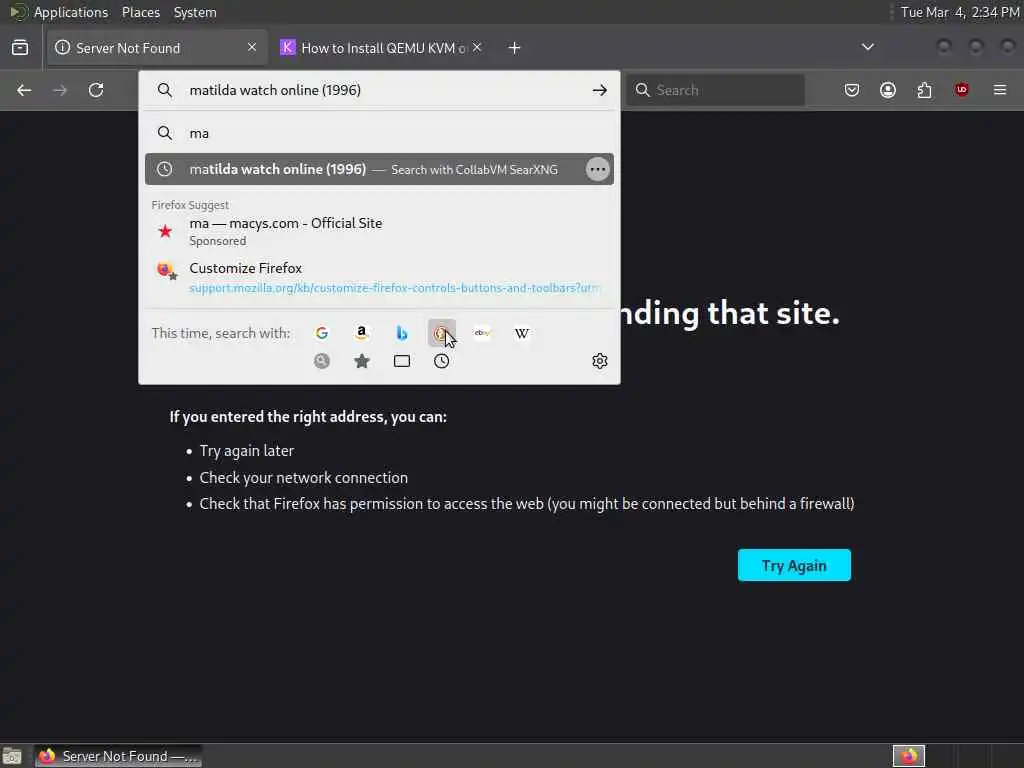Open macys.com sponsored suggestion
This screenshot has height=768, width=1024.
pos(379,231)
